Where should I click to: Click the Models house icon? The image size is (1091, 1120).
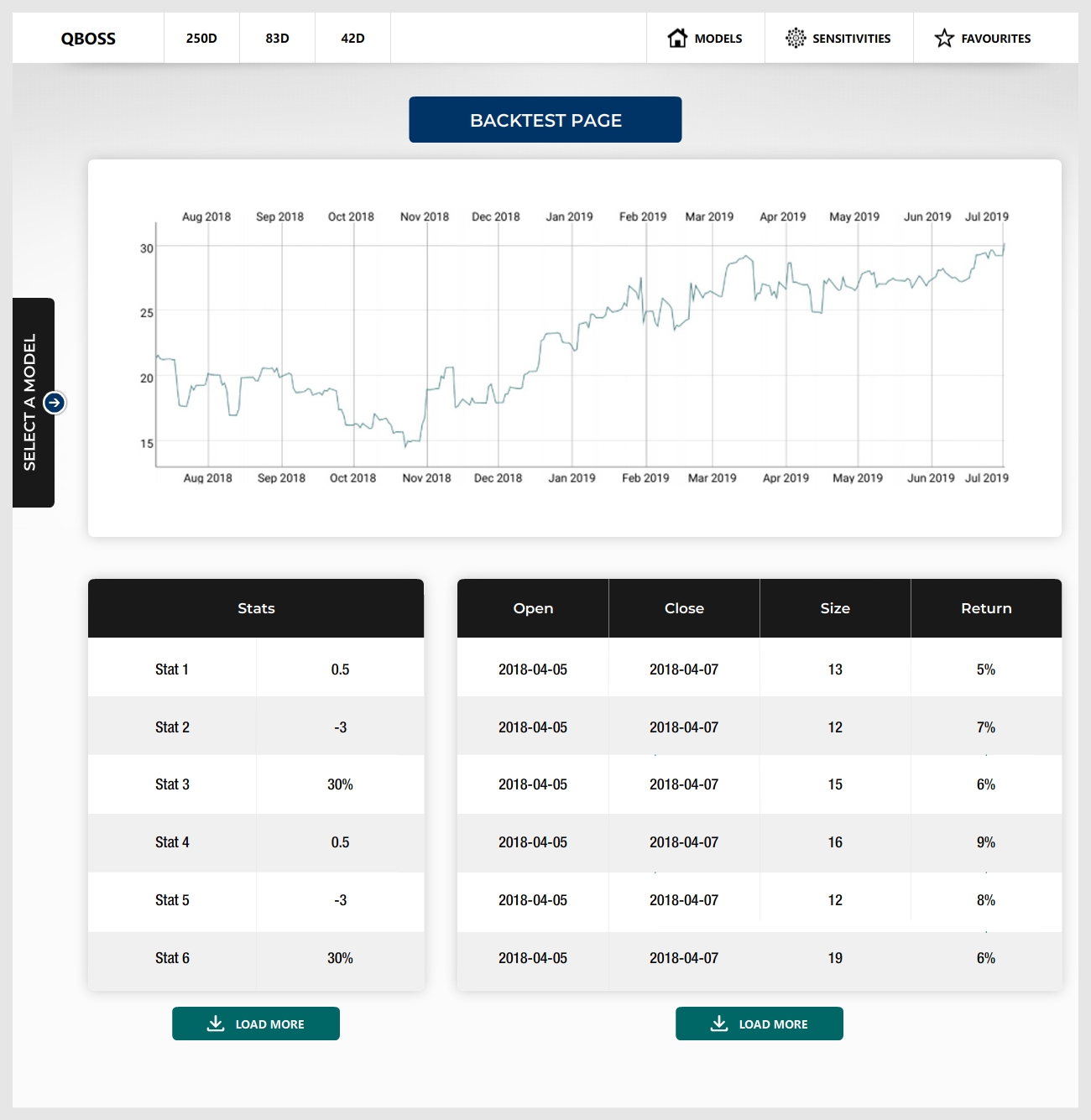[x=677, y=38]
